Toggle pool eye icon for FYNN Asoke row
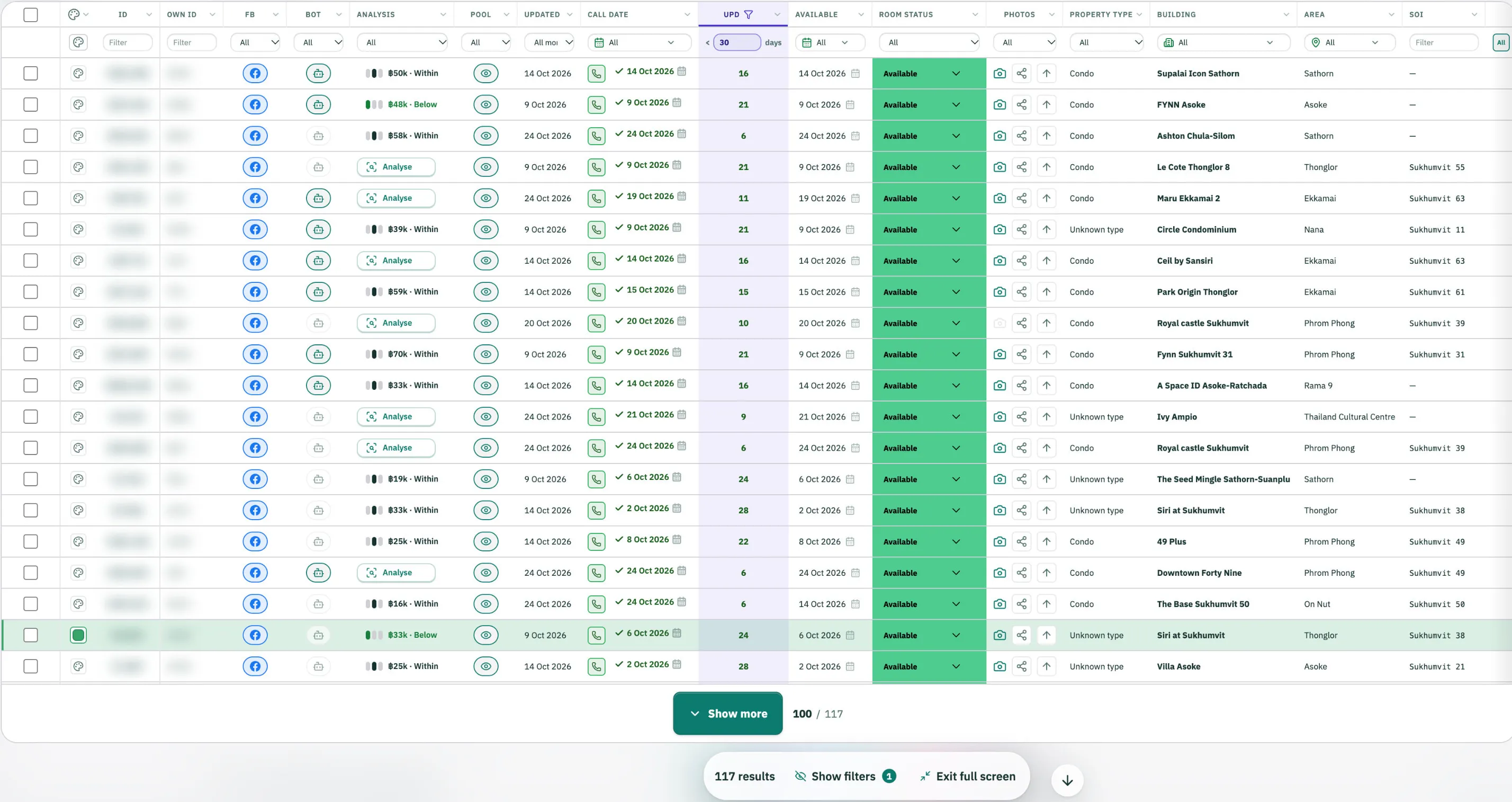Viewport: 1512px width, 802px height. (x=486, y=104)
